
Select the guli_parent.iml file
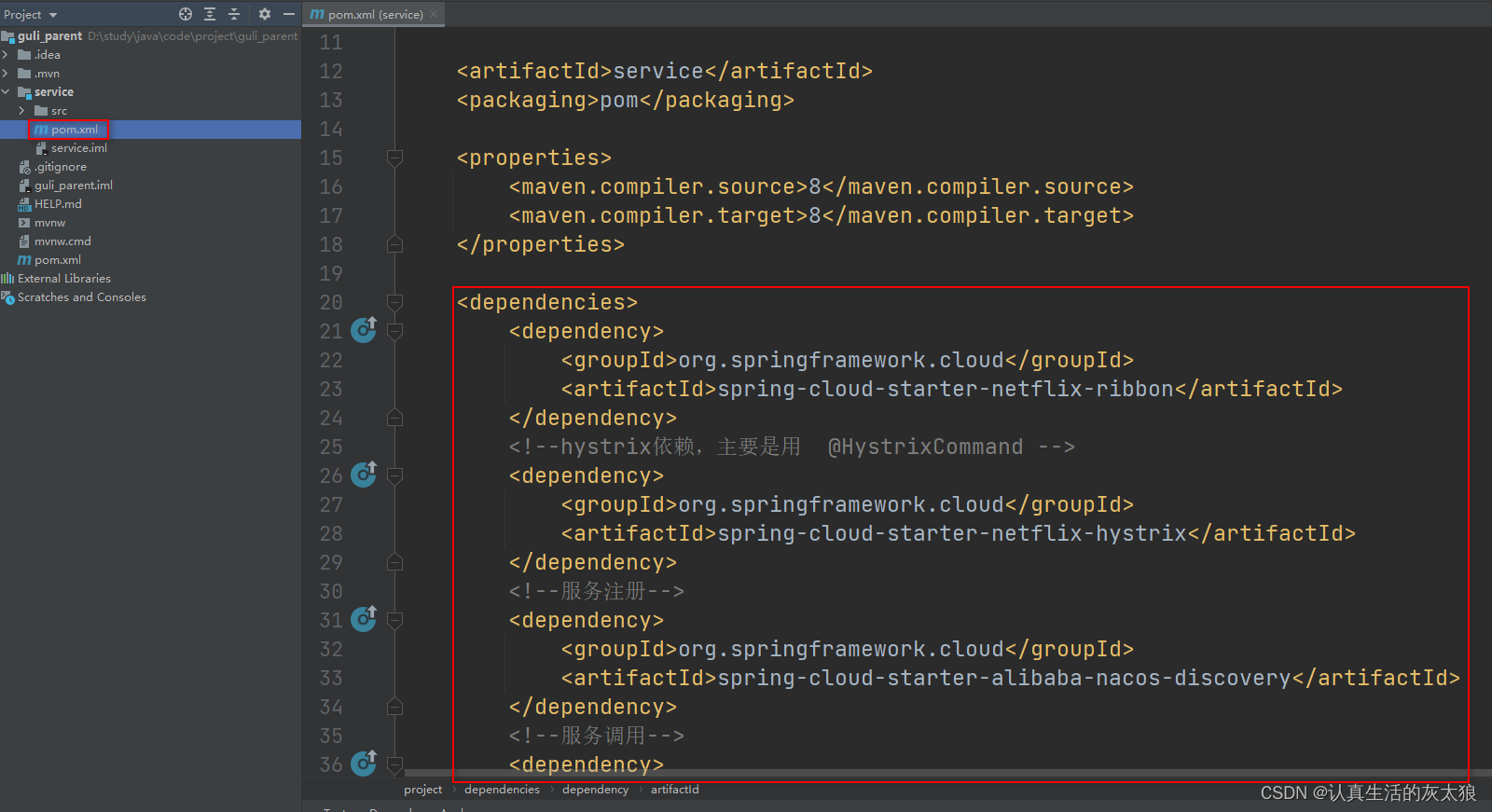tap(65, 186)
